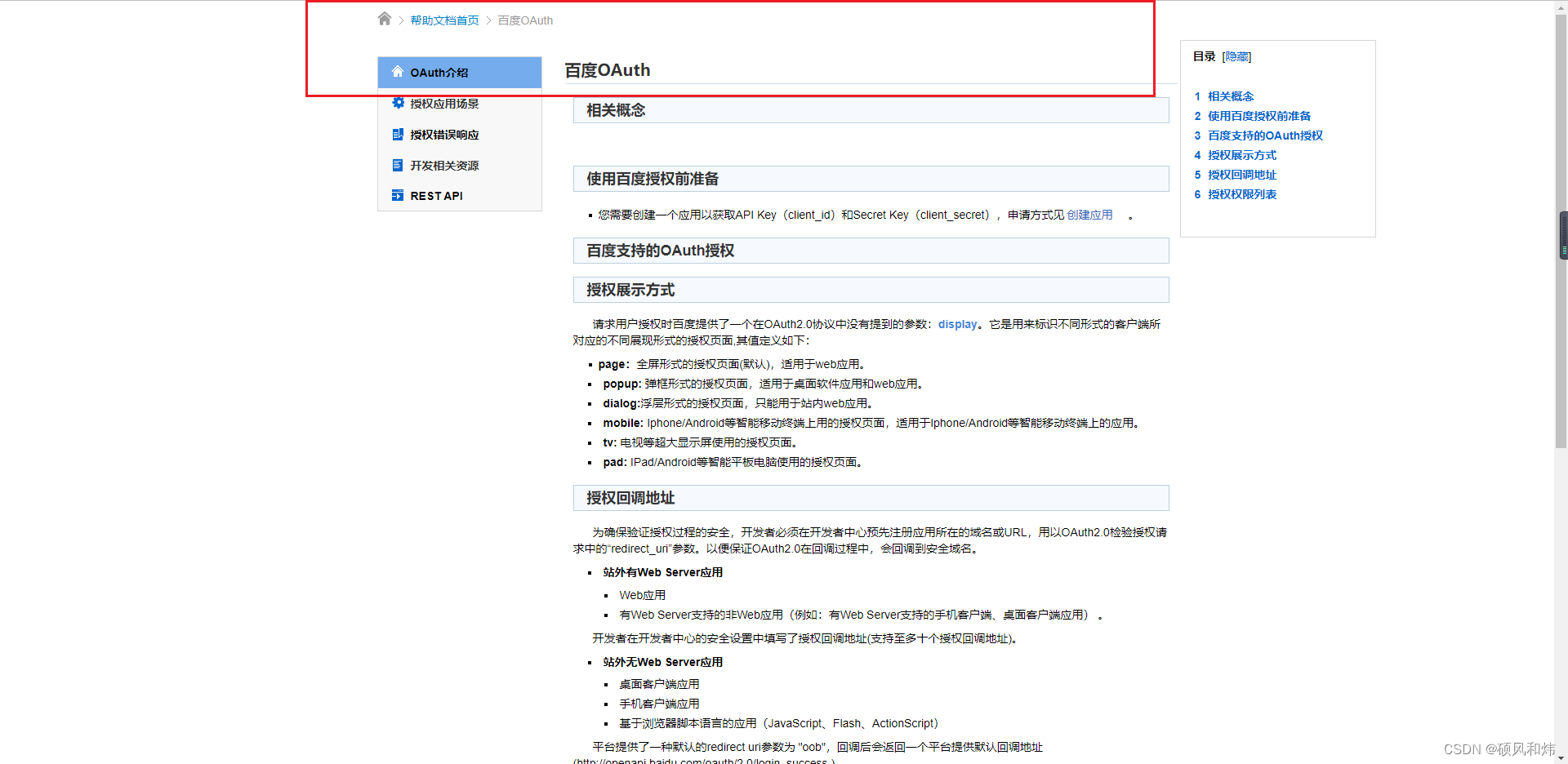Navigate to 帮助文档首页 via breadcrumb
Image resolution: width=1568 pixels, height=764 pixels.
click(444, 20)
